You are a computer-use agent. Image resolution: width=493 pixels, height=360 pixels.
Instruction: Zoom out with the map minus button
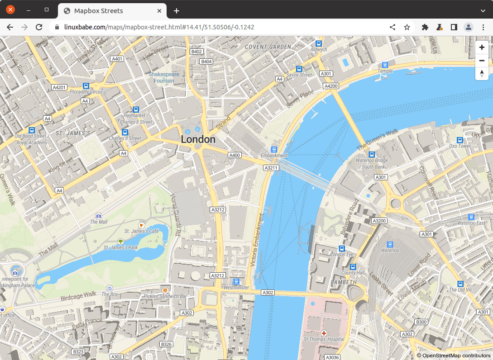coord(481,61)
